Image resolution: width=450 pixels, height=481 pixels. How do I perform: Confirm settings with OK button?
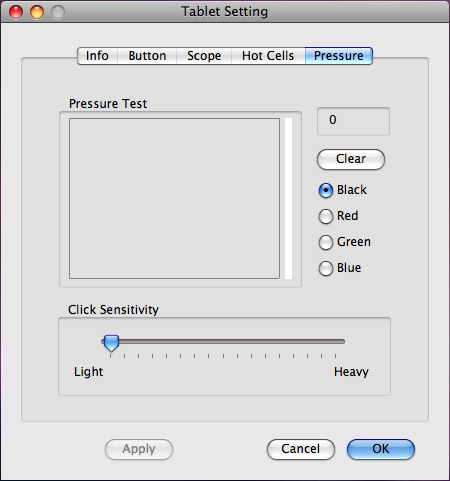point(381,449)
